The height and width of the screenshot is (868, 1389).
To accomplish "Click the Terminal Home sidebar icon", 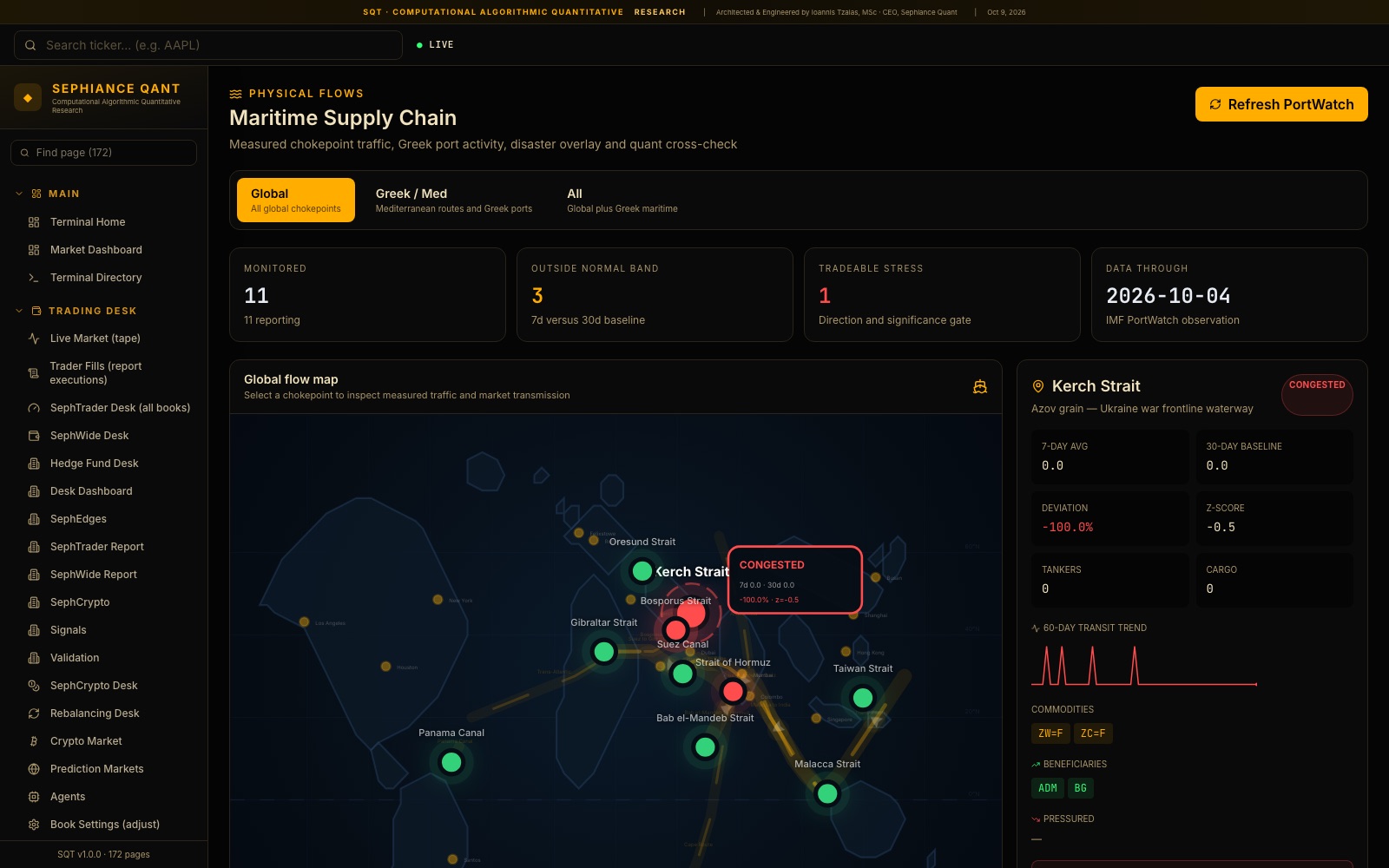I will coord(34,222).
